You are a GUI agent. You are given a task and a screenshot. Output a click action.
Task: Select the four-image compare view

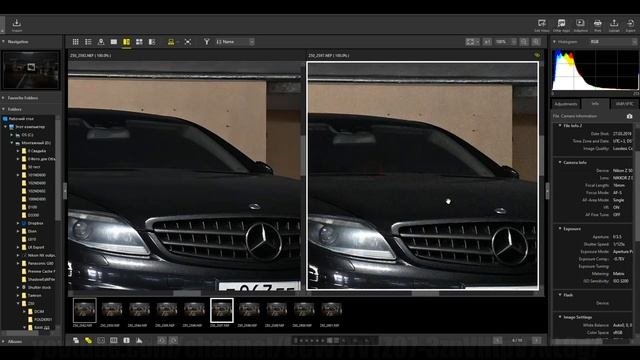pyautogui.click(x=139, y=42)
